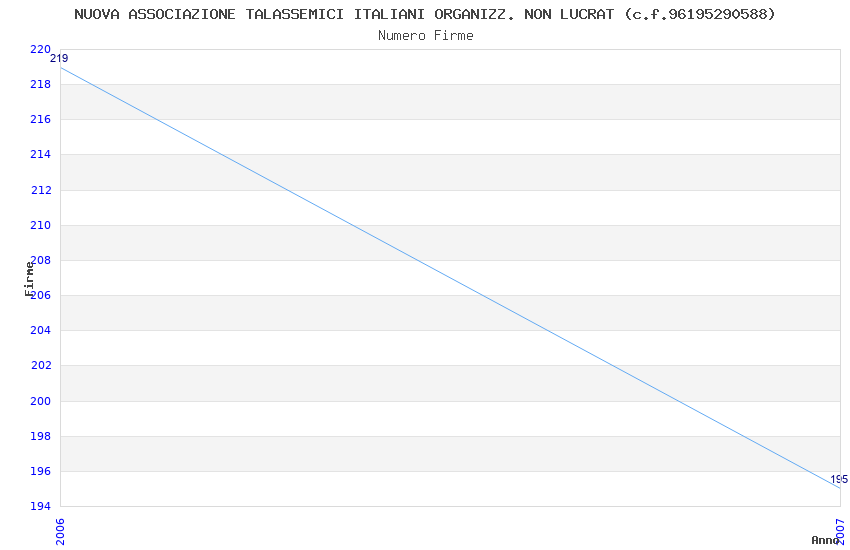
Task: Click the subtitle 'Numero Firme'
Action: pyautogui.click(x=426, y=36)
